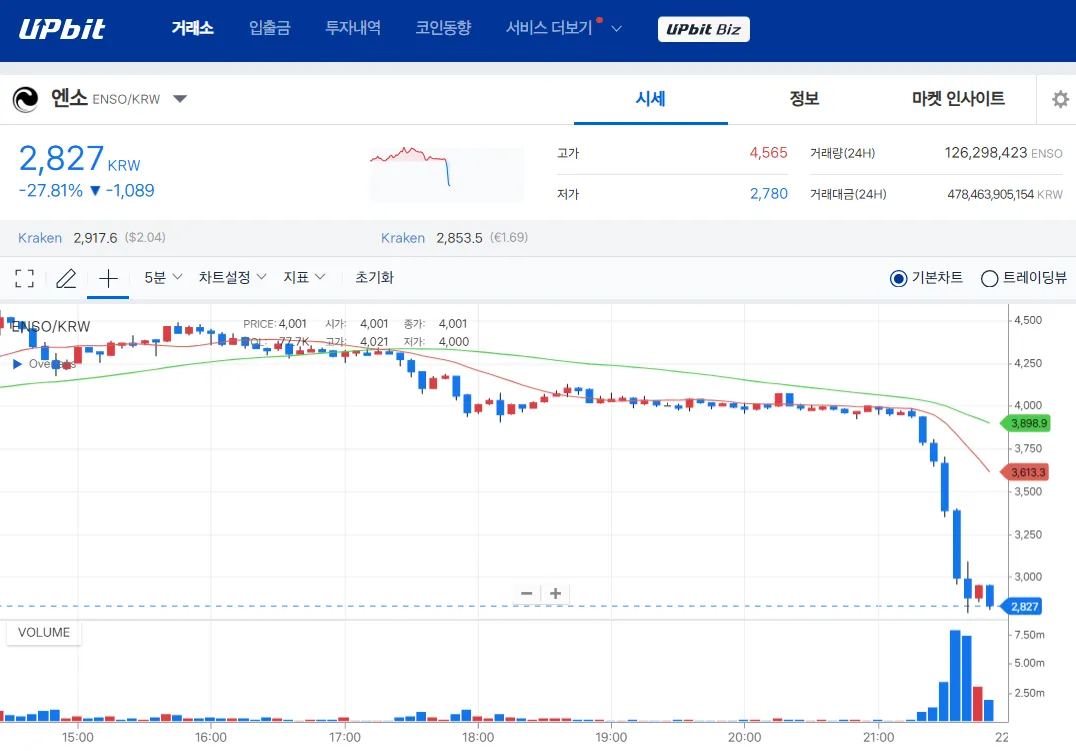
Task: Click the ENSO coin logo icon
Action: click(x=26, y=99)
